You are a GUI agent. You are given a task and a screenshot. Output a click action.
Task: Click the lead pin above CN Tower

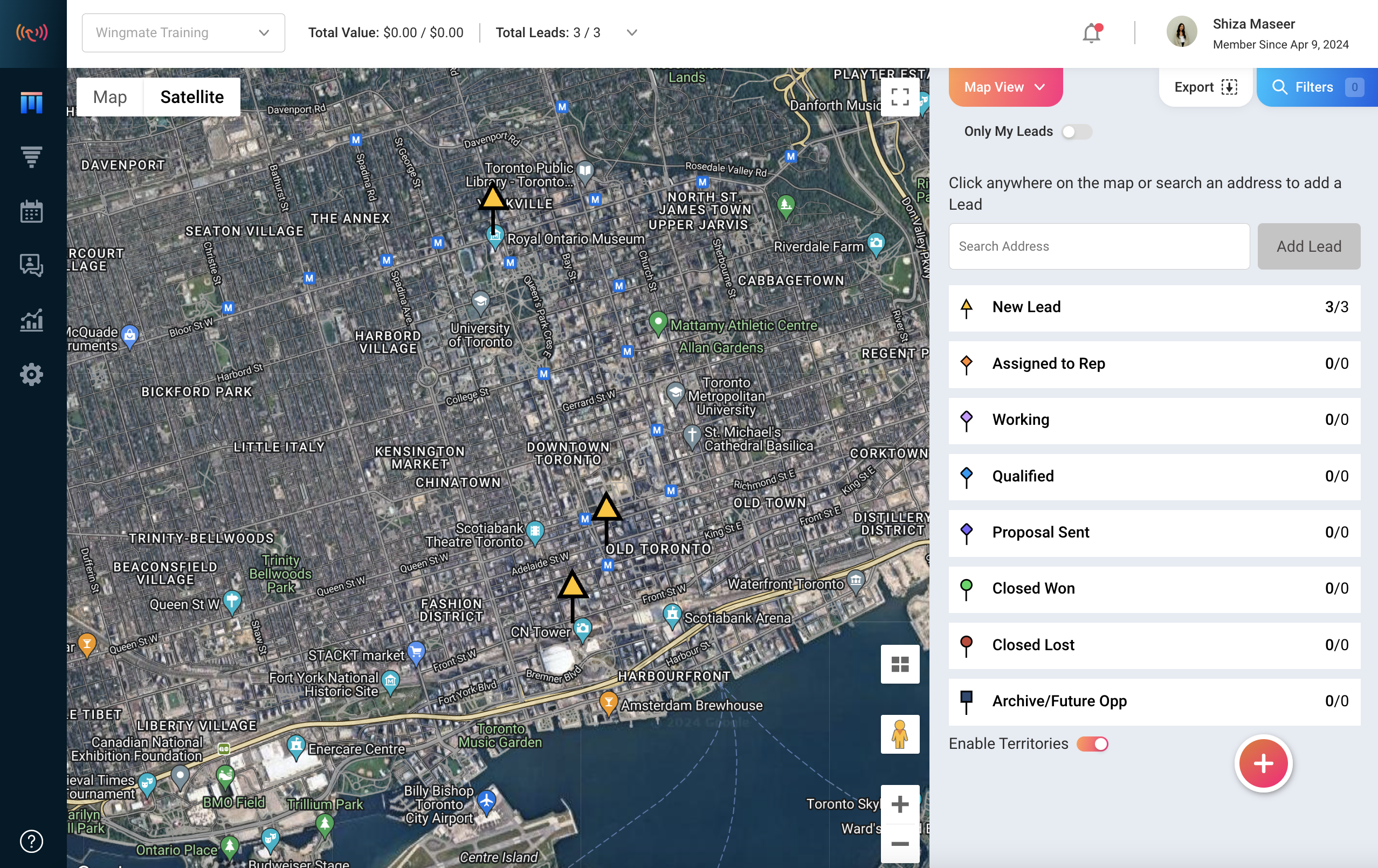coord(572,587)
